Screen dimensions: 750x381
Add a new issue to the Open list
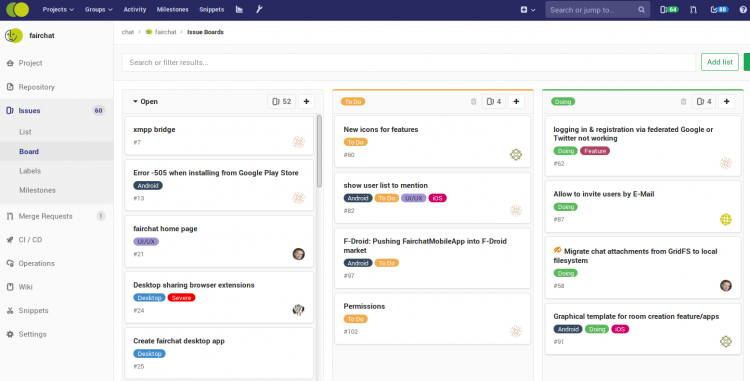306,101
